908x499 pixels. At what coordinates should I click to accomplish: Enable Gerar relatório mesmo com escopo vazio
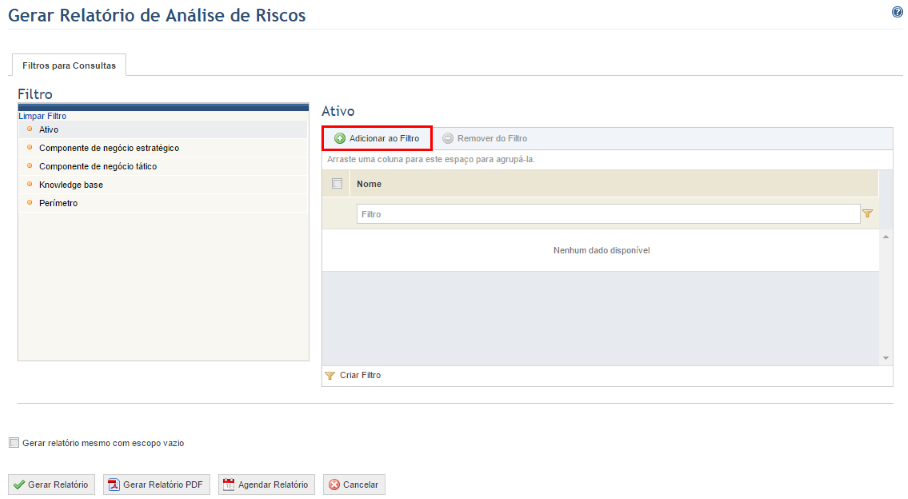14,442
